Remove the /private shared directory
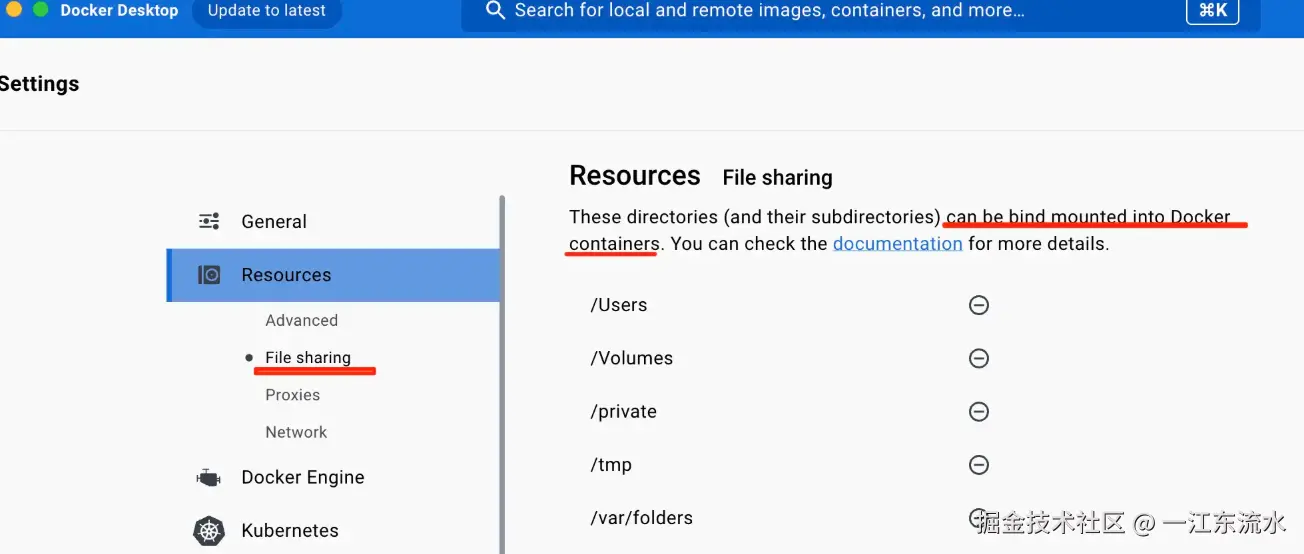The height and width of the screenshot is (554, 1304). [979, 411]
